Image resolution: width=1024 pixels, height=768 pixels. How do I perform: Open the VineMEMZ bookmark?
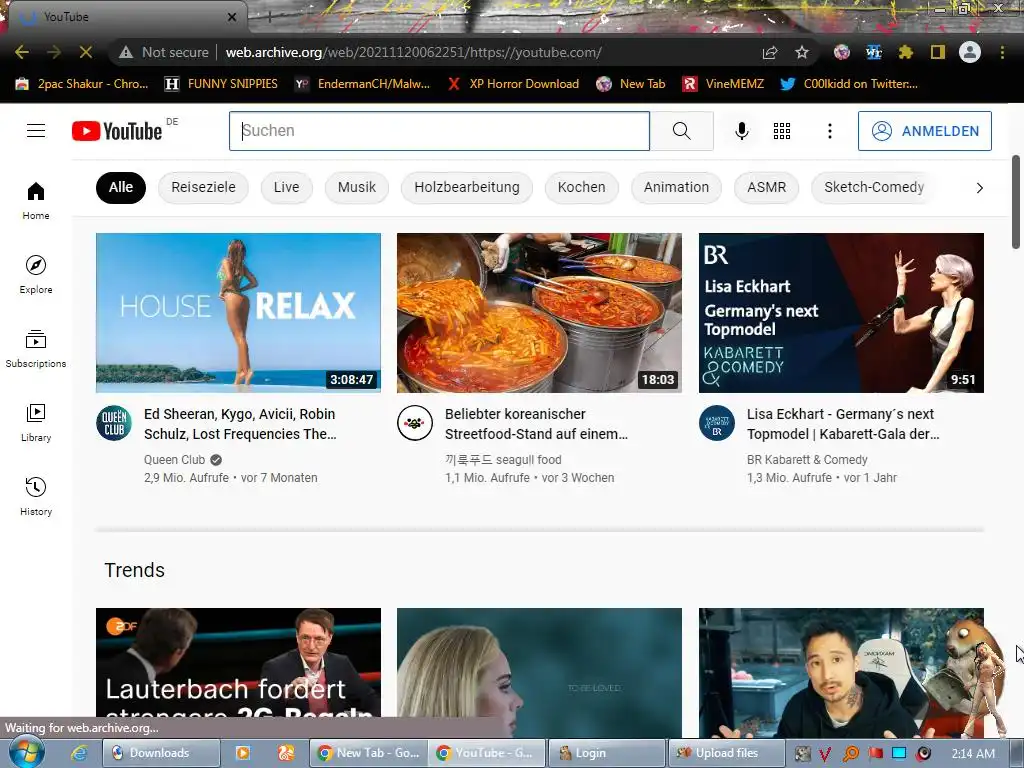click(x=723, y=84)
